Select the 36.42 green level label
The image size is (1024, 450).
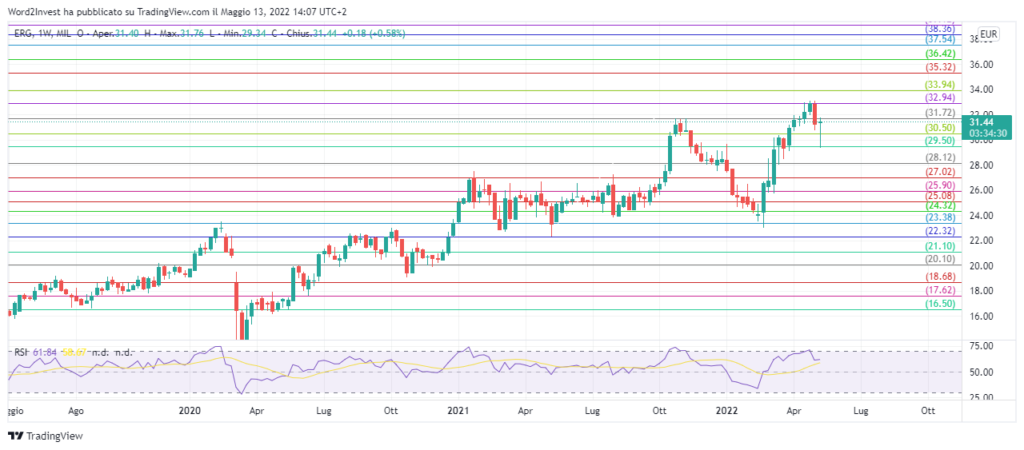point(941,53)
